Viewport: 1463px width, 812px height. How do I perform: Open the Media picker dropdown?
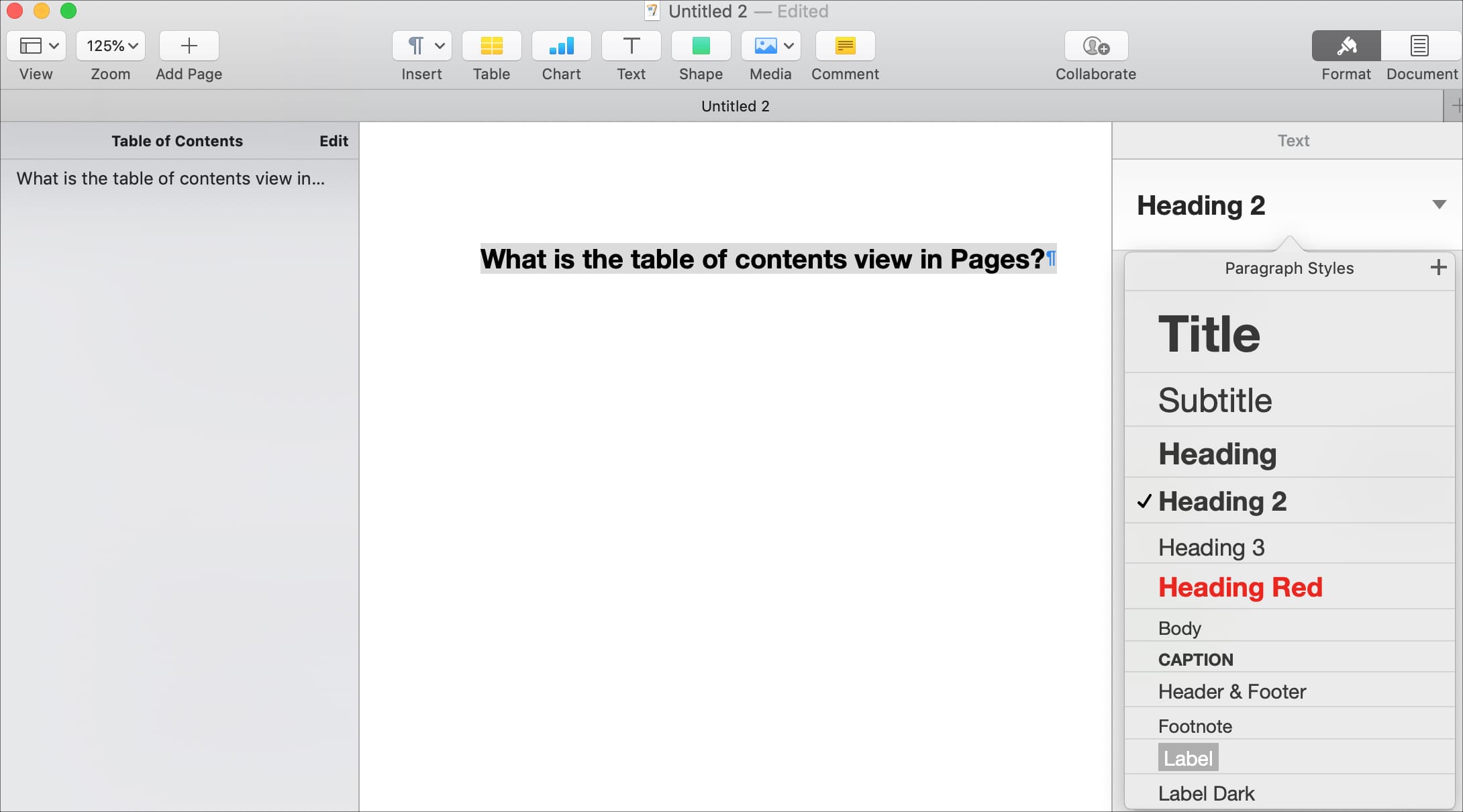771,46
